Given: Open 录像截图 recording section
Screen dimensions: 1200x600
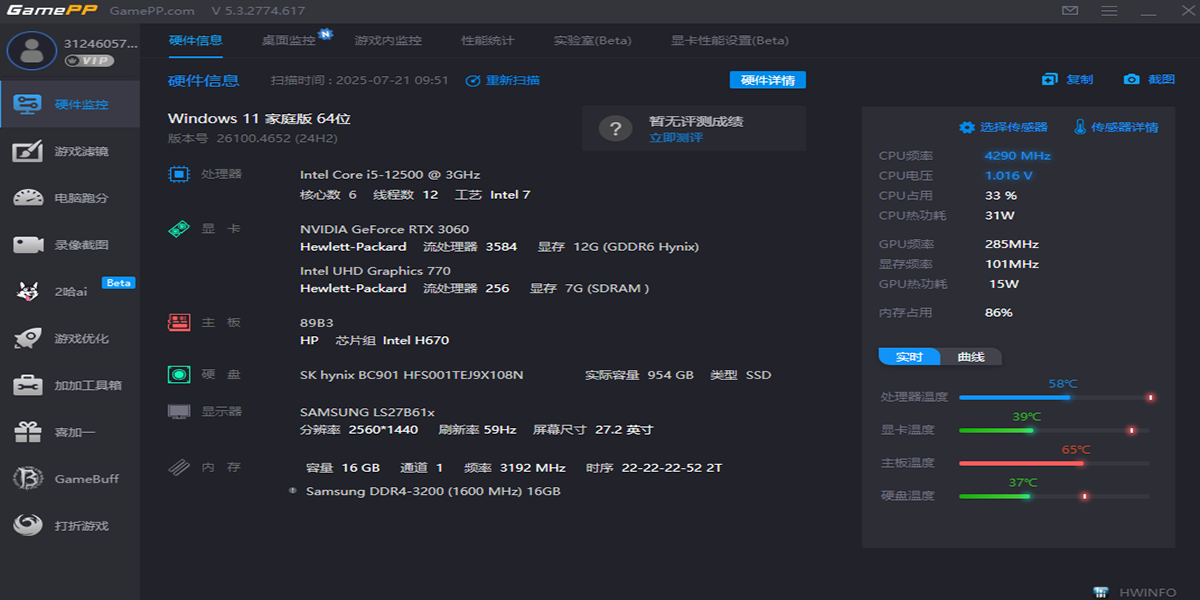Looking at the screenshot, I should coord(70,245).
